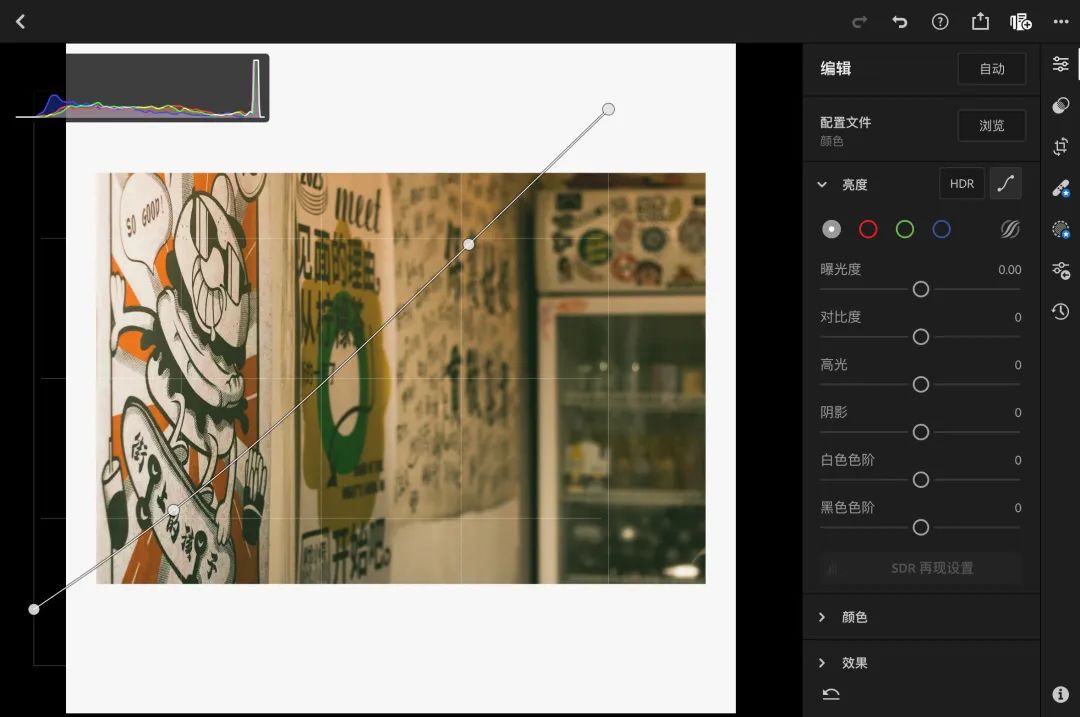Screen dimensions: 1080x717
Task: Open the more options menu (three dots)
Action: pyautogui.click(x=1059, y=21)
